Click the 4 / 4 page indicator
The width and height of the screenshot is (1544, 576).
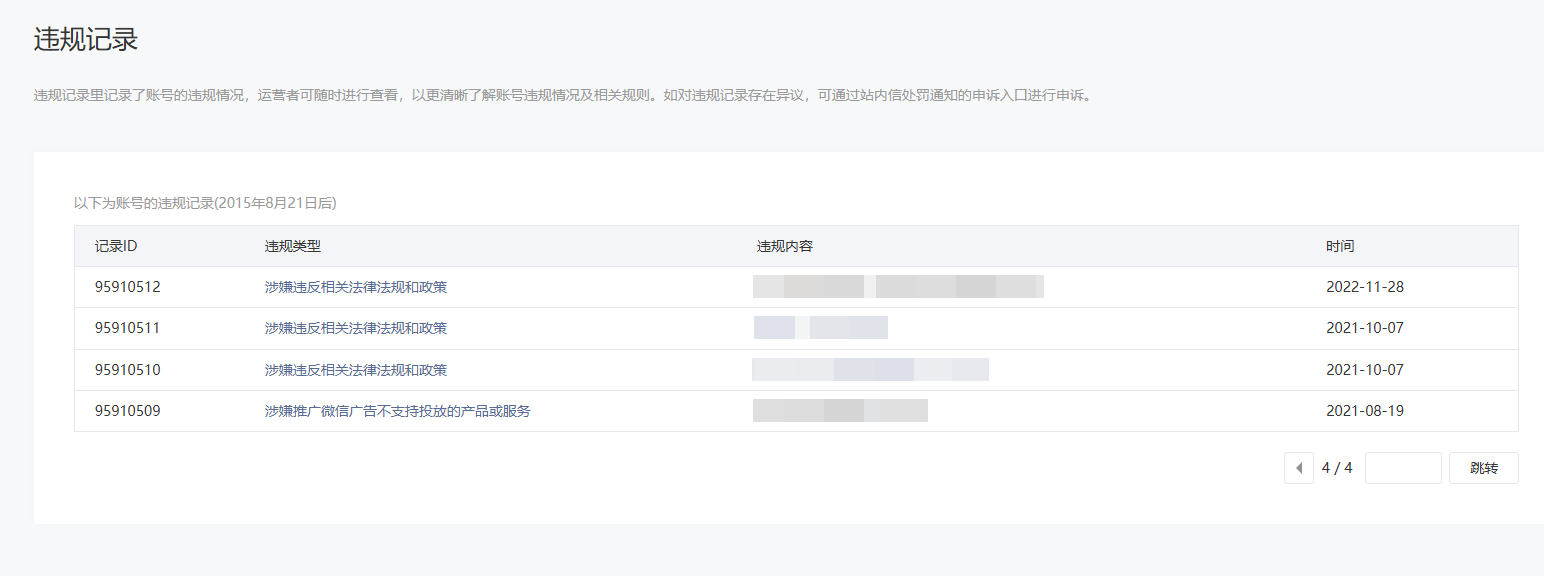pos(1337,468)
